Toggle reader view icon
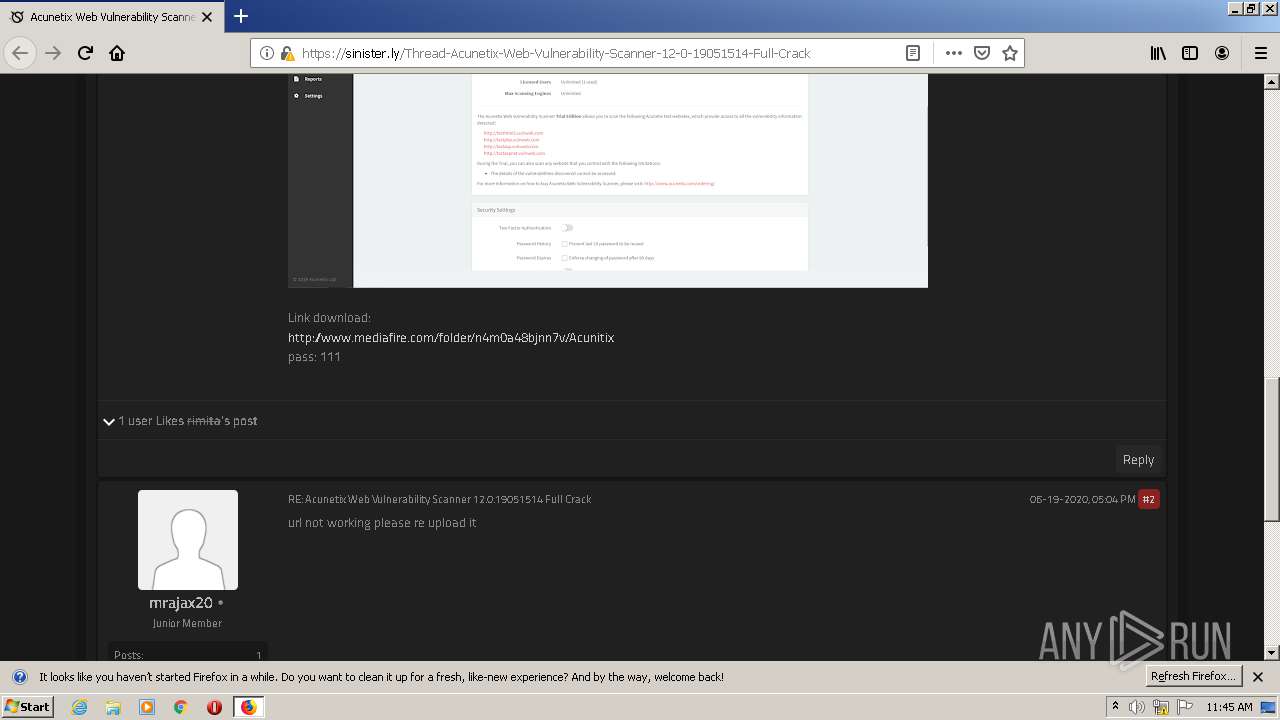Viewport: 1280px width, 720px height. point(913,53)
